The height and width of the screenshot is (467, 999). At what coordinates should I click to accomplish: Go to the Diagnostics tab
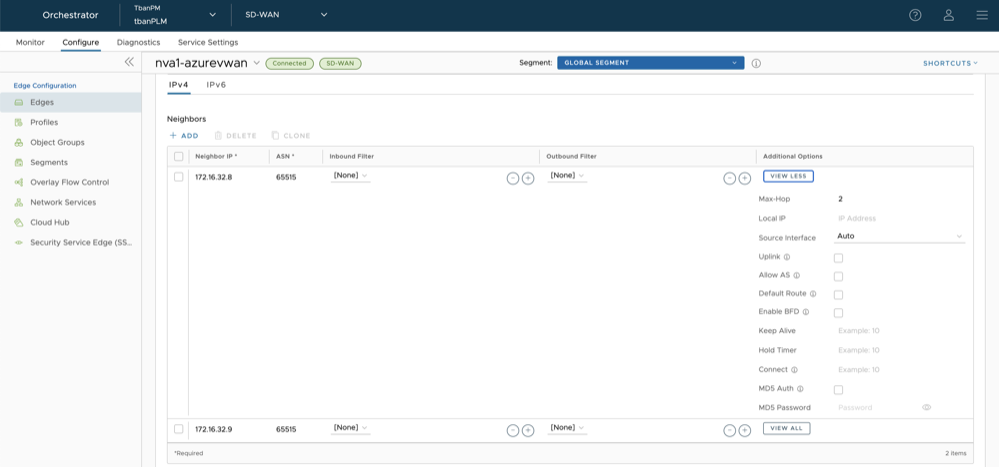[x=138, y=42]
